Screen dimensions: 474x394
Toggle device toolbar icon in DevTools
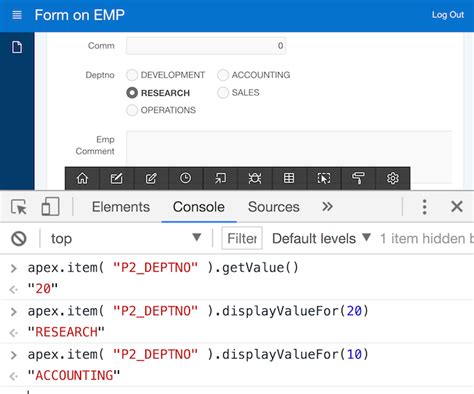click(51, 207)
